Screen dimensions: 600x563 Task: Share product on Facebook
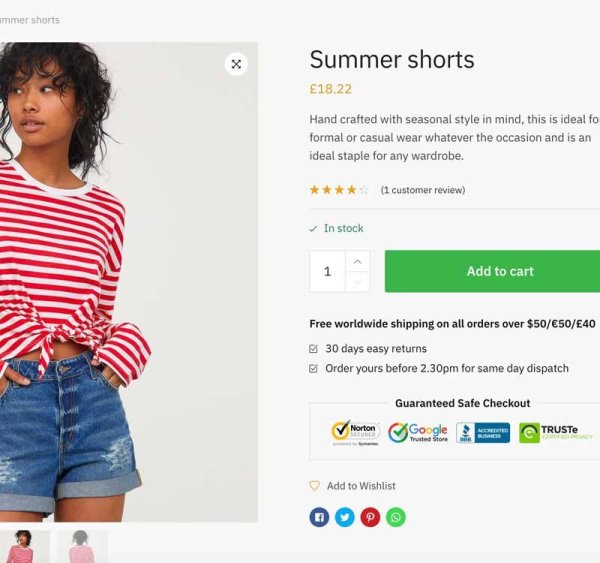coord(319,517)
